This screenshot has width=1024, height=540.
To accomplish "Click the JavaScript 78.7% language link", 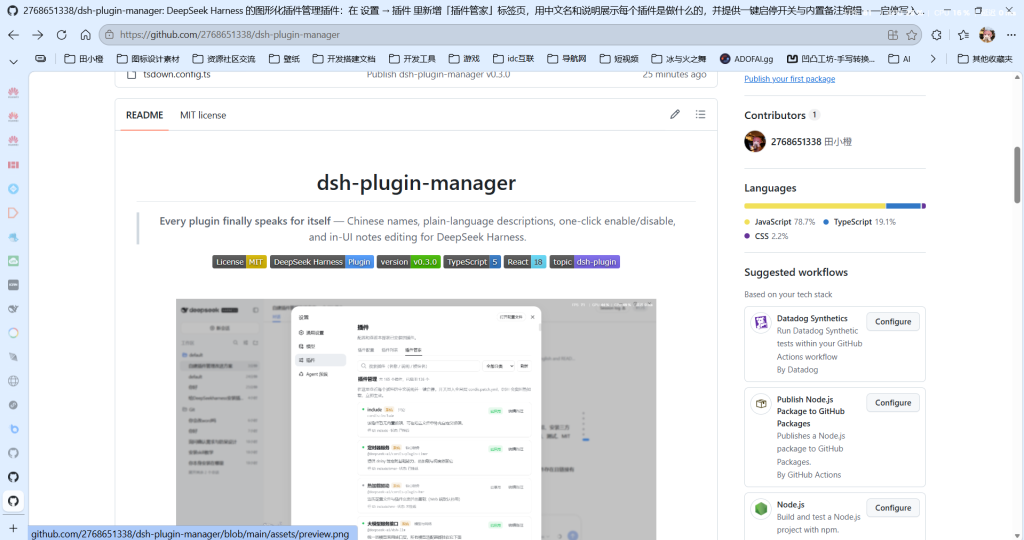I will point(780,222).
